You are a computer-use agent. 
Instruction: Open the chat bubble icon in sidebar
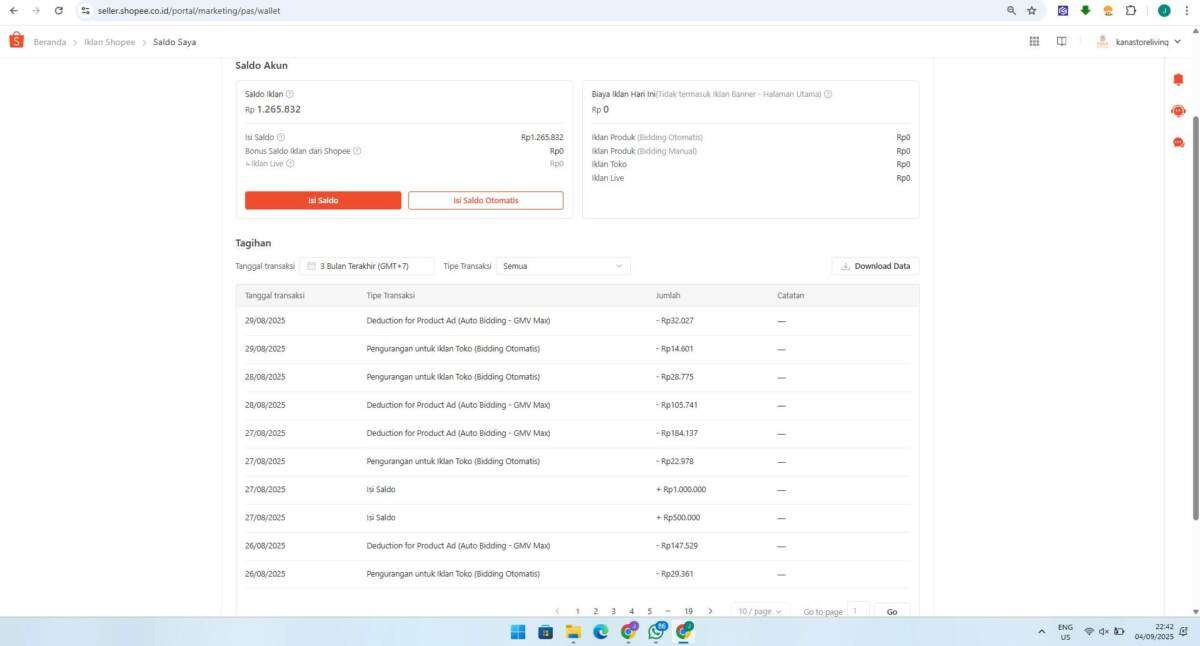pyautogui.click(x=1178, y=143)
